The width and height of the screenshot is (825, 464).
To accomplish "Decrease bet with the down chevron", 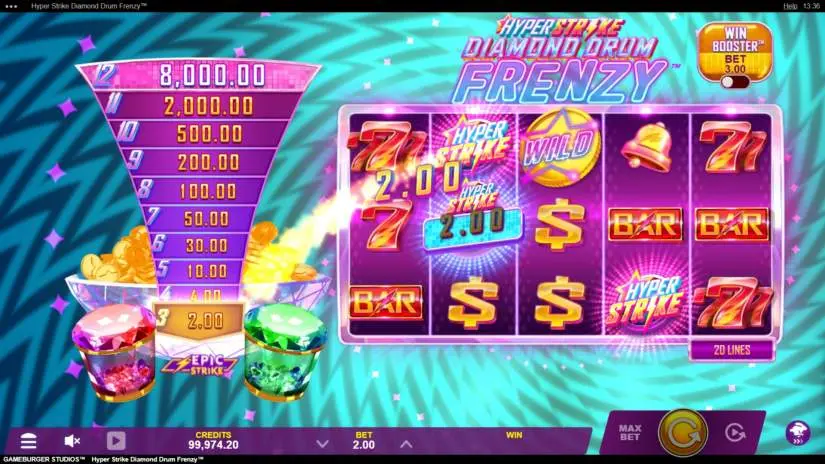I will pos(323,444).
